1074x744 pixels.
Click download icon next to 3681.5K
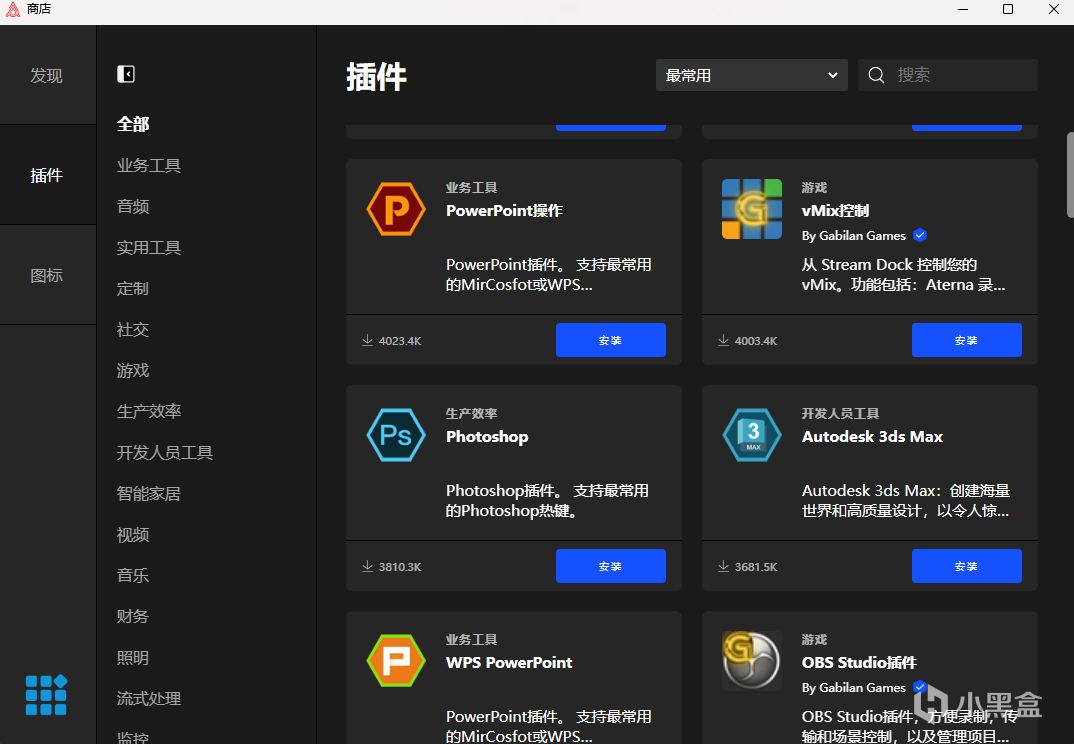723,567
